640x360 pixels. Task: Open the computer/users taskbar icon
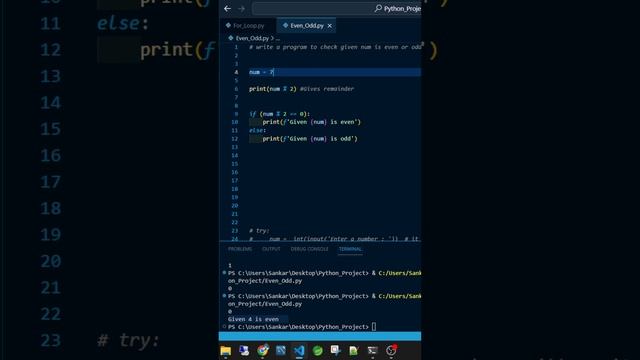[244, 351]
